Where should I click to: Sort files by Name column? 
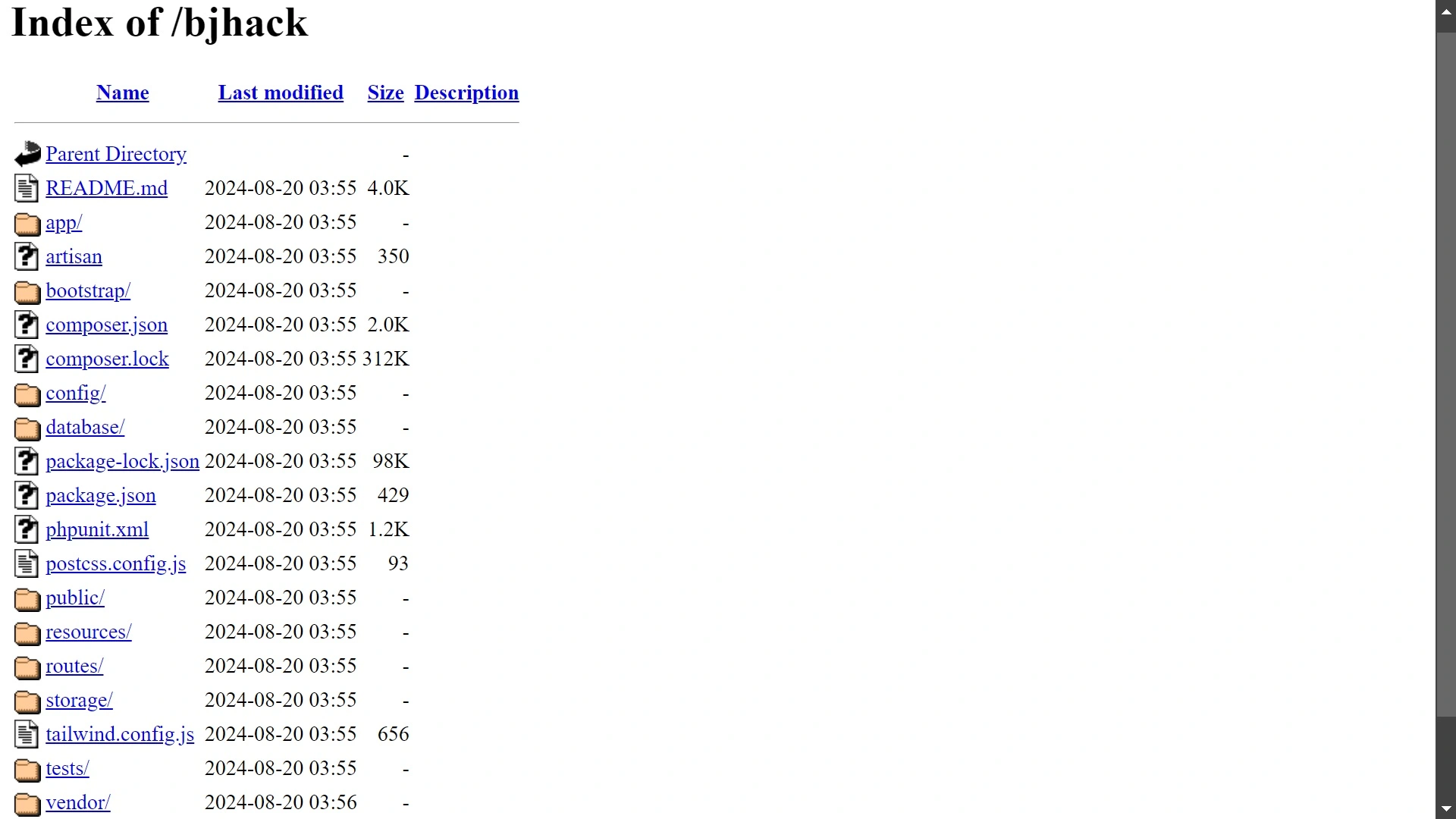pos(122,92)
